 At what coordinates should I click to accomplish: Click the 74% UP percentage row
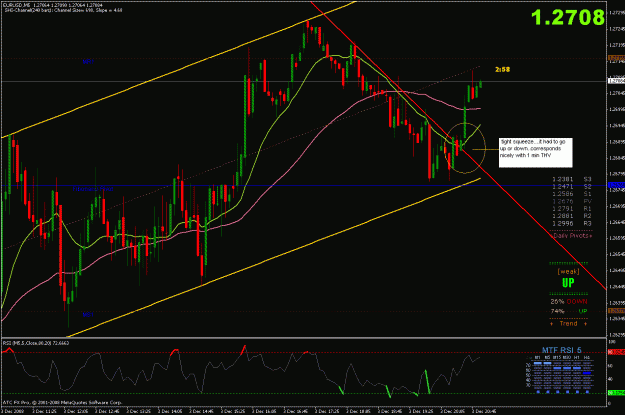(569, 311)
